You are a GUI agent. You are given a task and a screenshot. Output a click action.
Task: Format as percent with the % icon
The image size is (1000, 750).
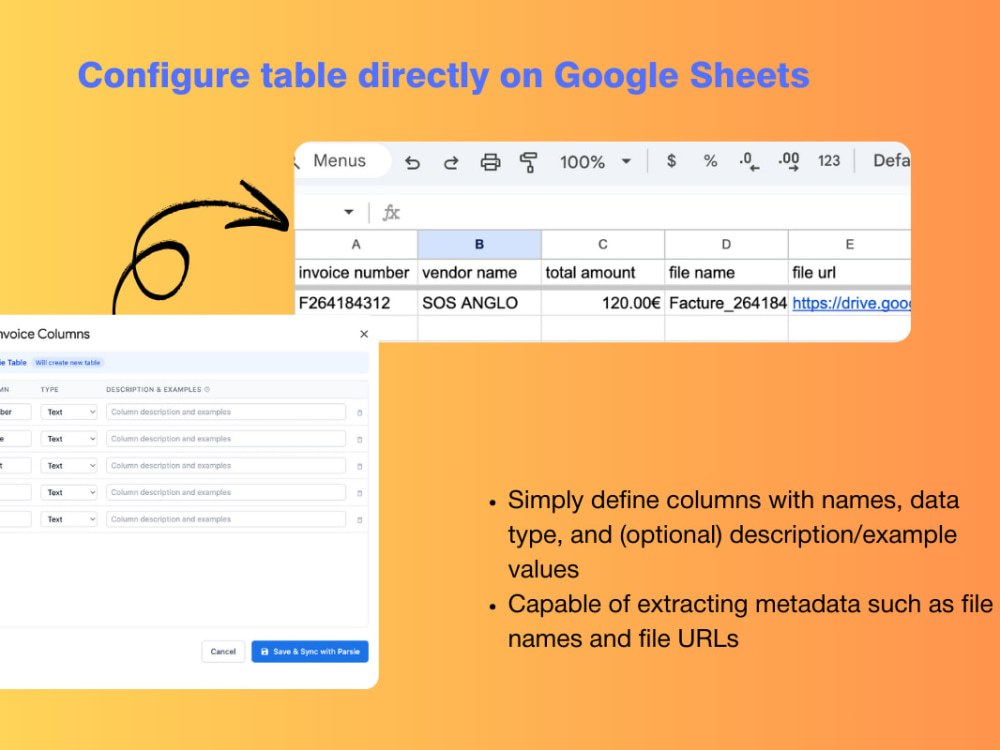[x=710, y=161]
